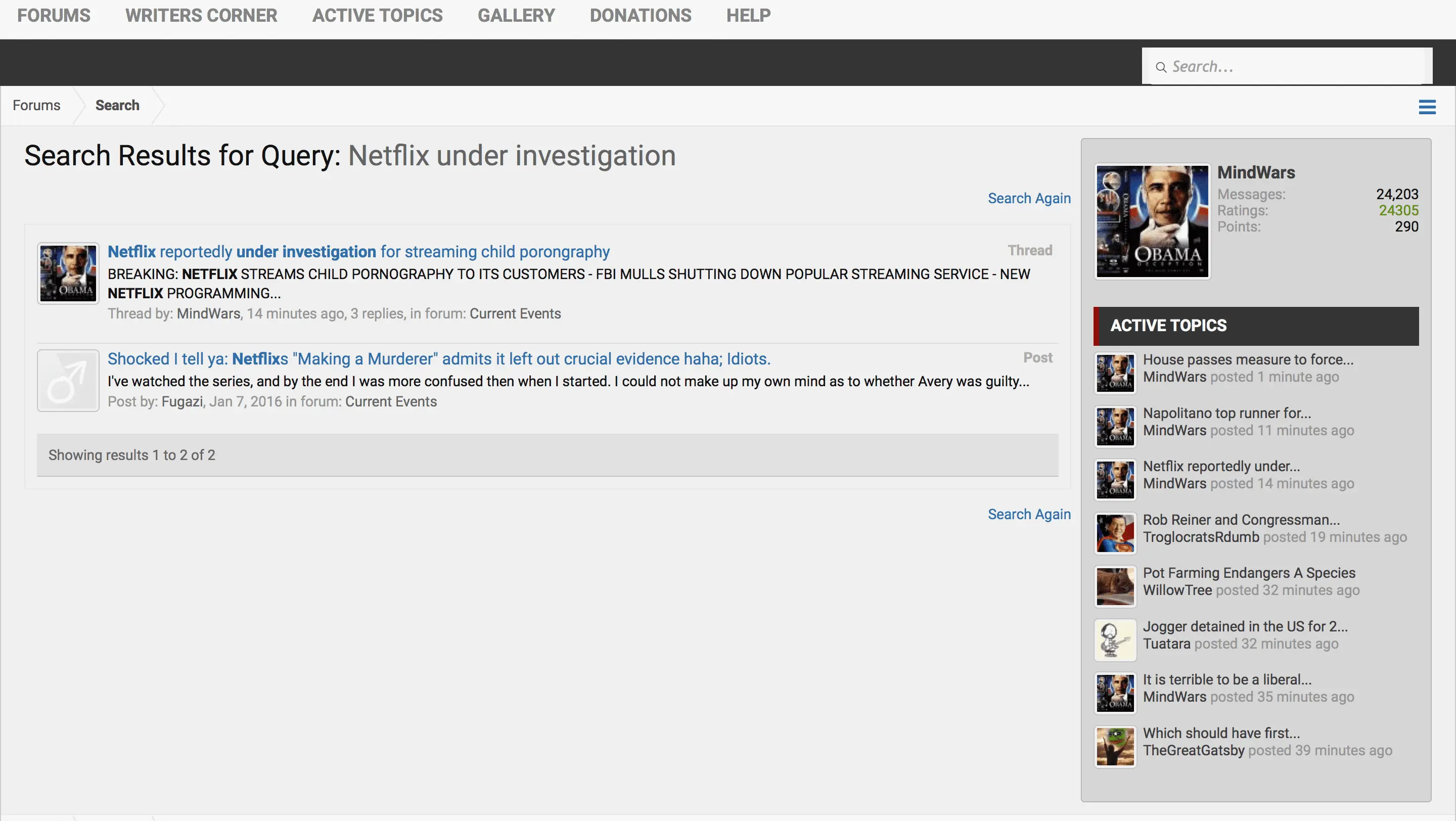The height and width of the screenshot is (821, 1456).
Task: Open MindWars' large Obama avatar in sidebar
Action: point(1152,221)
